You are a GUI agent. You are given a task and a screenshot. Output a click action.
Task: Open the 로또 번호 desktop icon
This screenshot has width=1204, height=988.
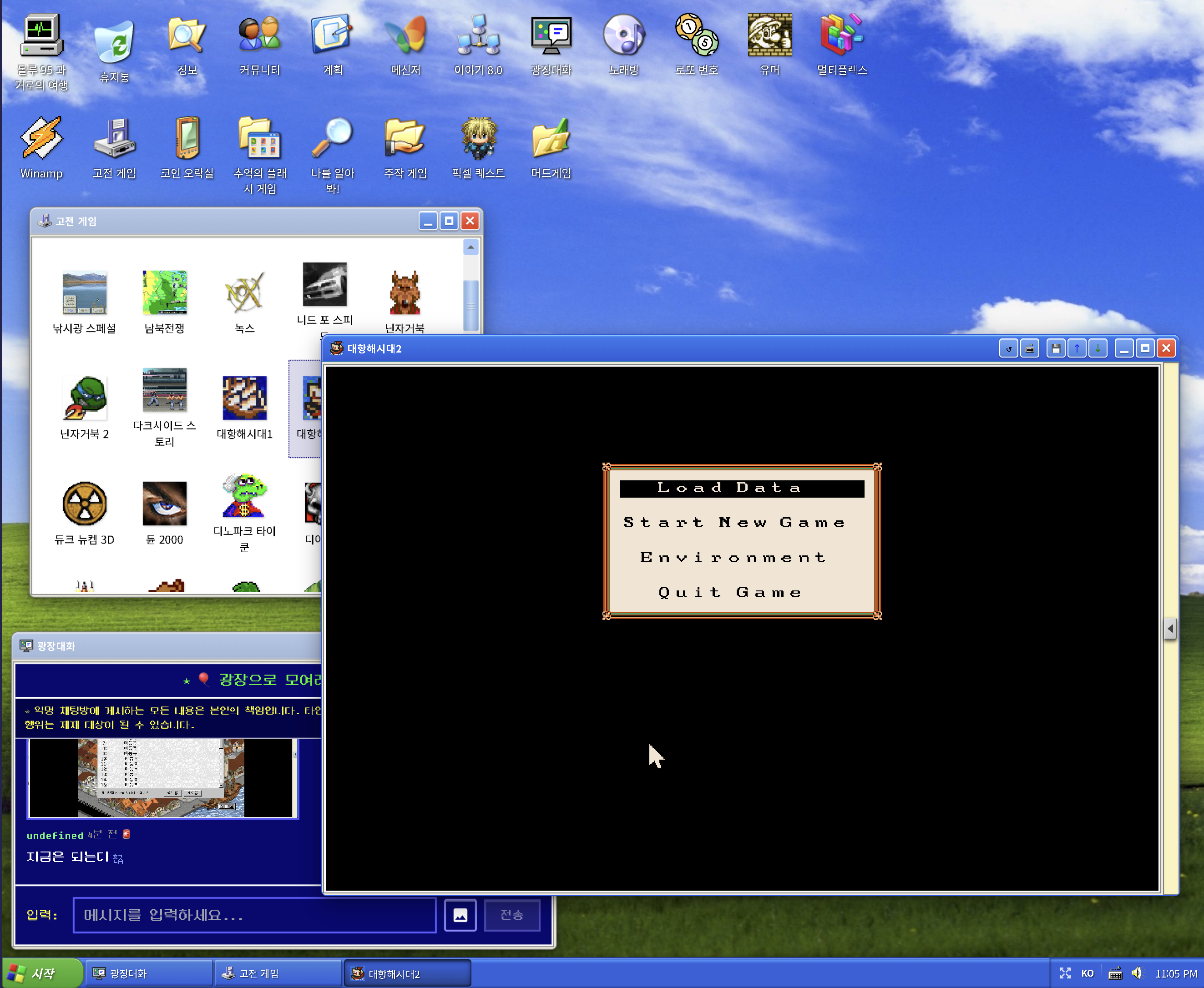[x=697, y=45]
